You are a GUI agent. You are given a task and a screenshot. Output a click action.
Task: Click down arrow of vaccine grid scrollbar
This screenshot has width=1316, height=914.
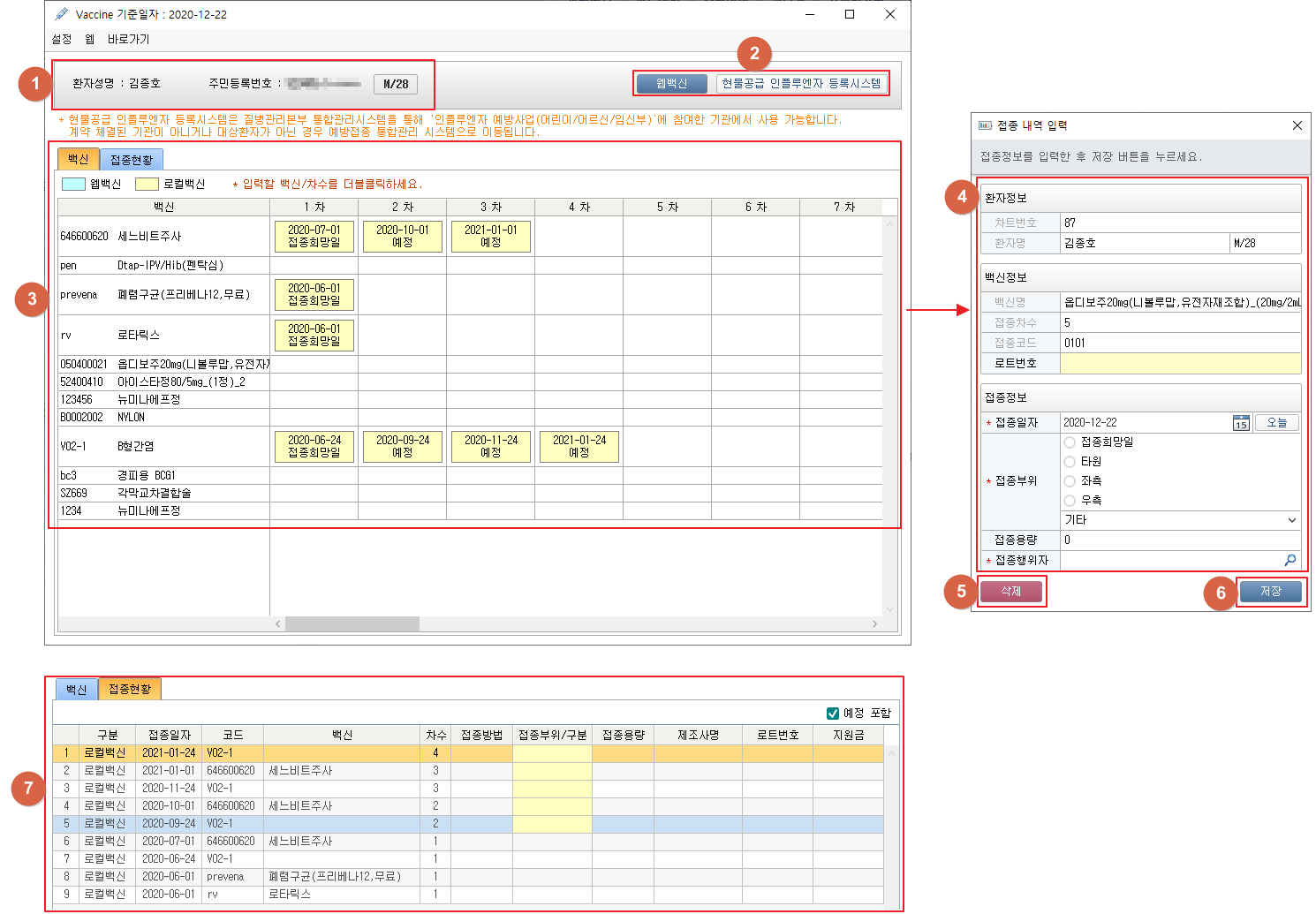(x=889, y=608)
